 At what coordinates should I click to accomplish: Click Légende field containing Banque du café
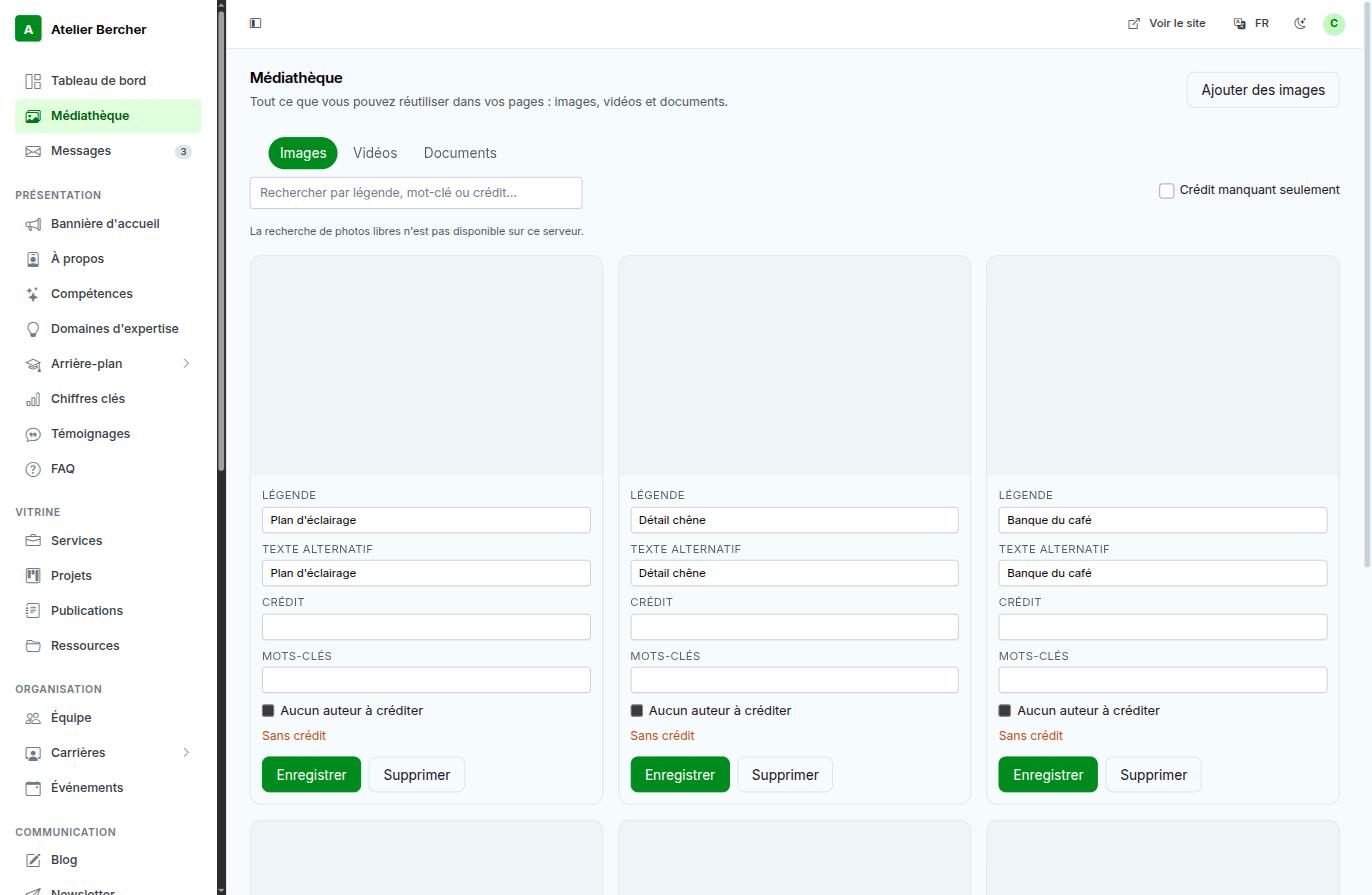point(1163,520)
